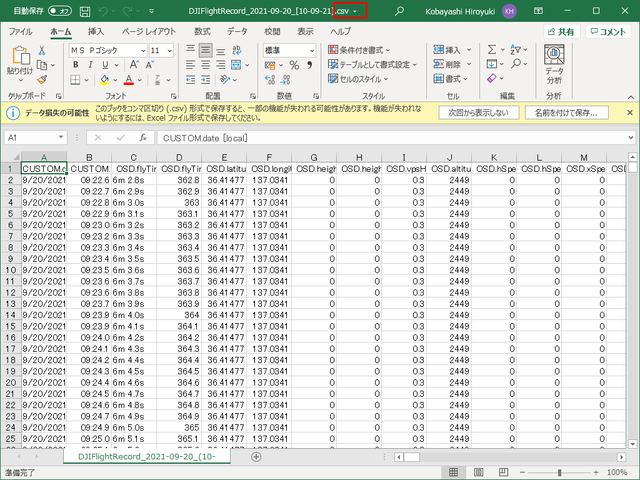Open the cells Format dropdown
The image size is (640, 480).
tap(450, 79)
